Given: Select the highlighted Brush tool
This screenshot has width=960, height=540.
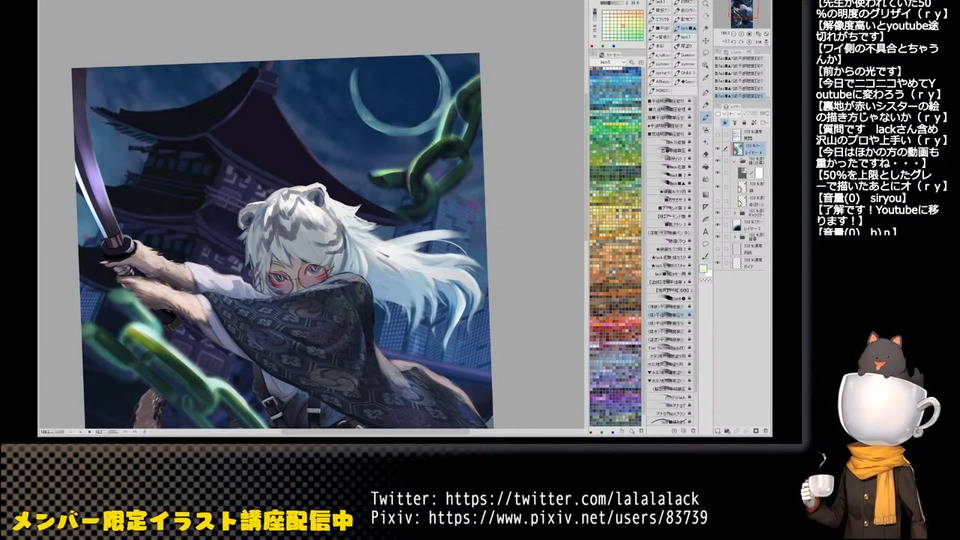Looking at the screenshot, I should [x=705, y=118].
